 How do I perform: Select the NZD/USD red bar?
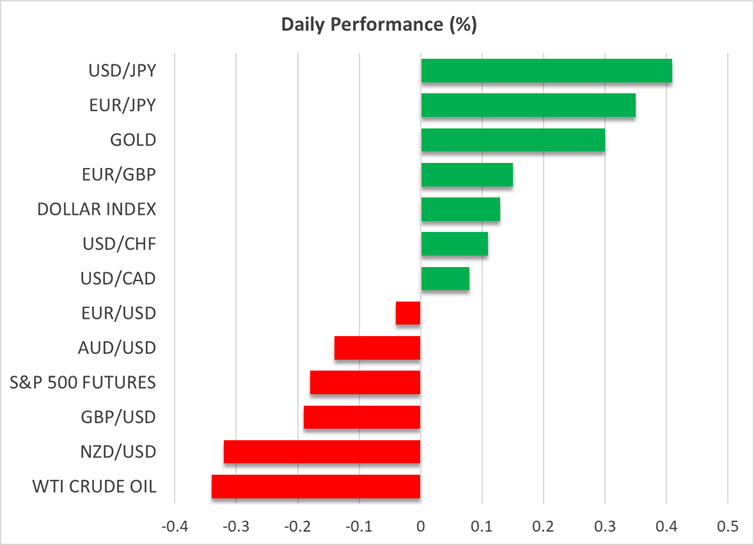click(x=322, y=452)
